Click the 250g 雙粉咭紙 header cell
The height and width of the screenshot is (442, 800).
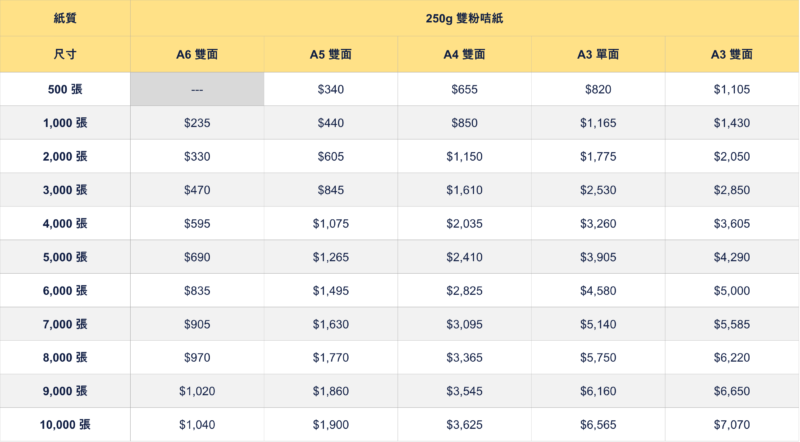[x=464, y=18]
